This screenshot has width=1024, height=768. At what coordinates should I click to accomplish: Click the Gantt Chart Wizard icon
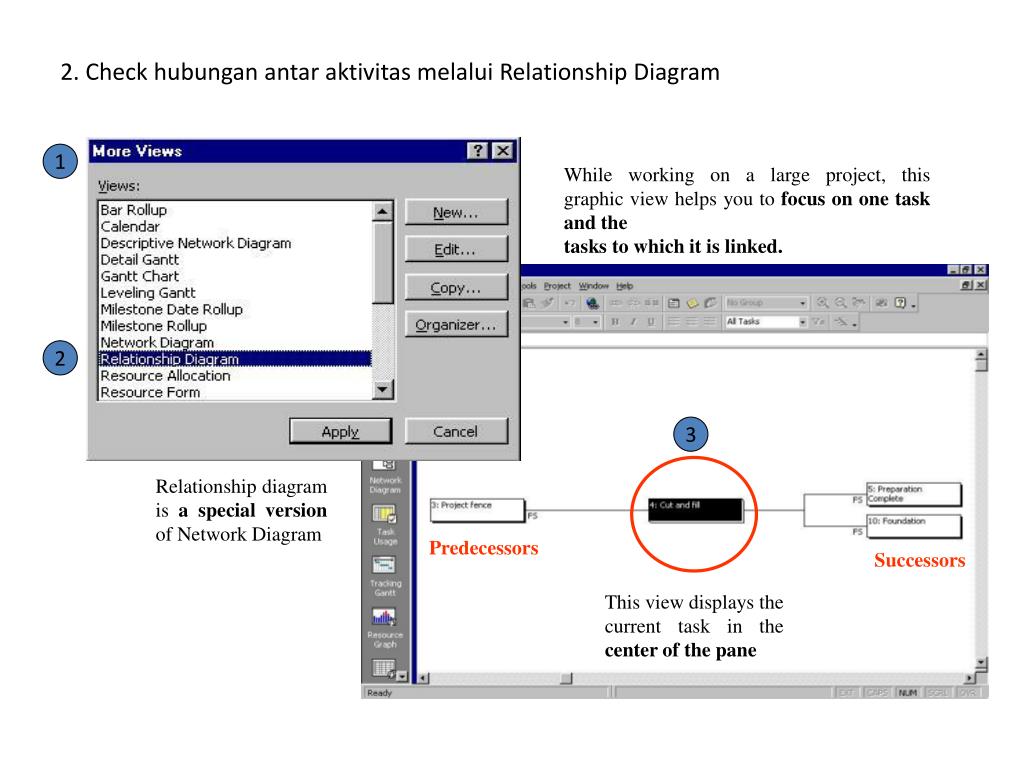click(842, 322)
